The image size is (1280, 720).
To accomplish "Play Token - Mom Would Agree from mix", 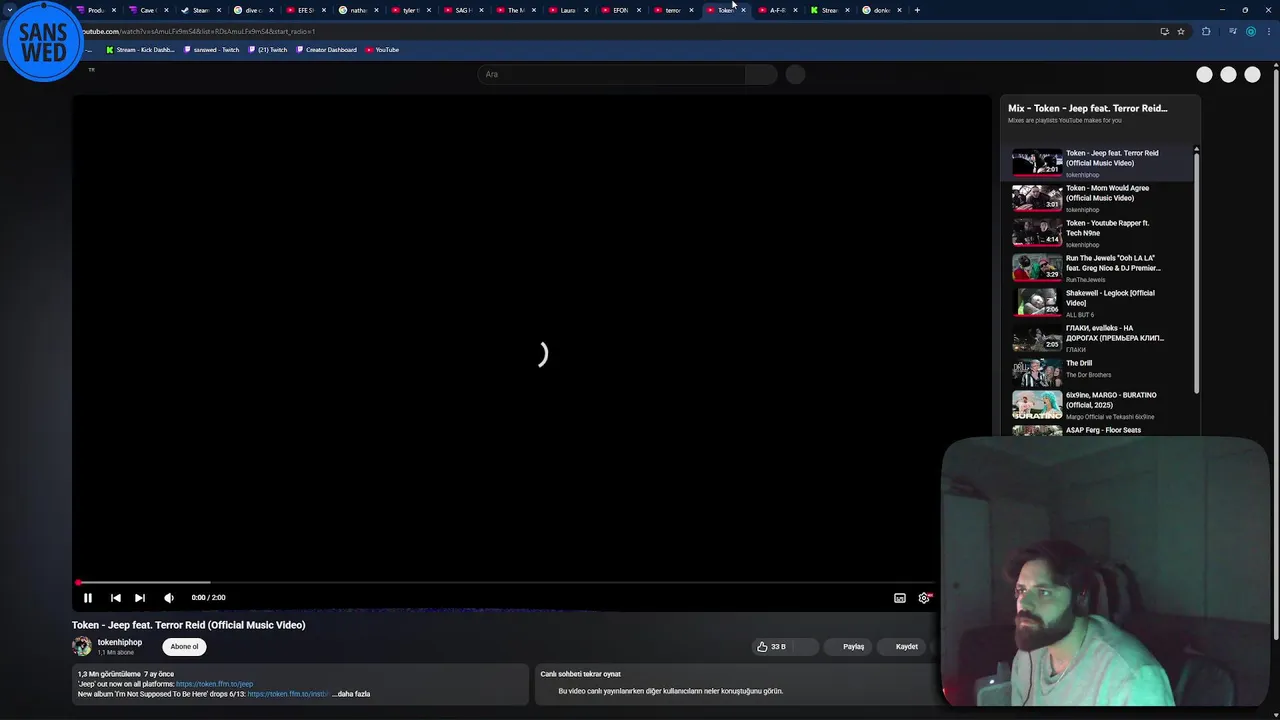I will [x=1098, y=198].
